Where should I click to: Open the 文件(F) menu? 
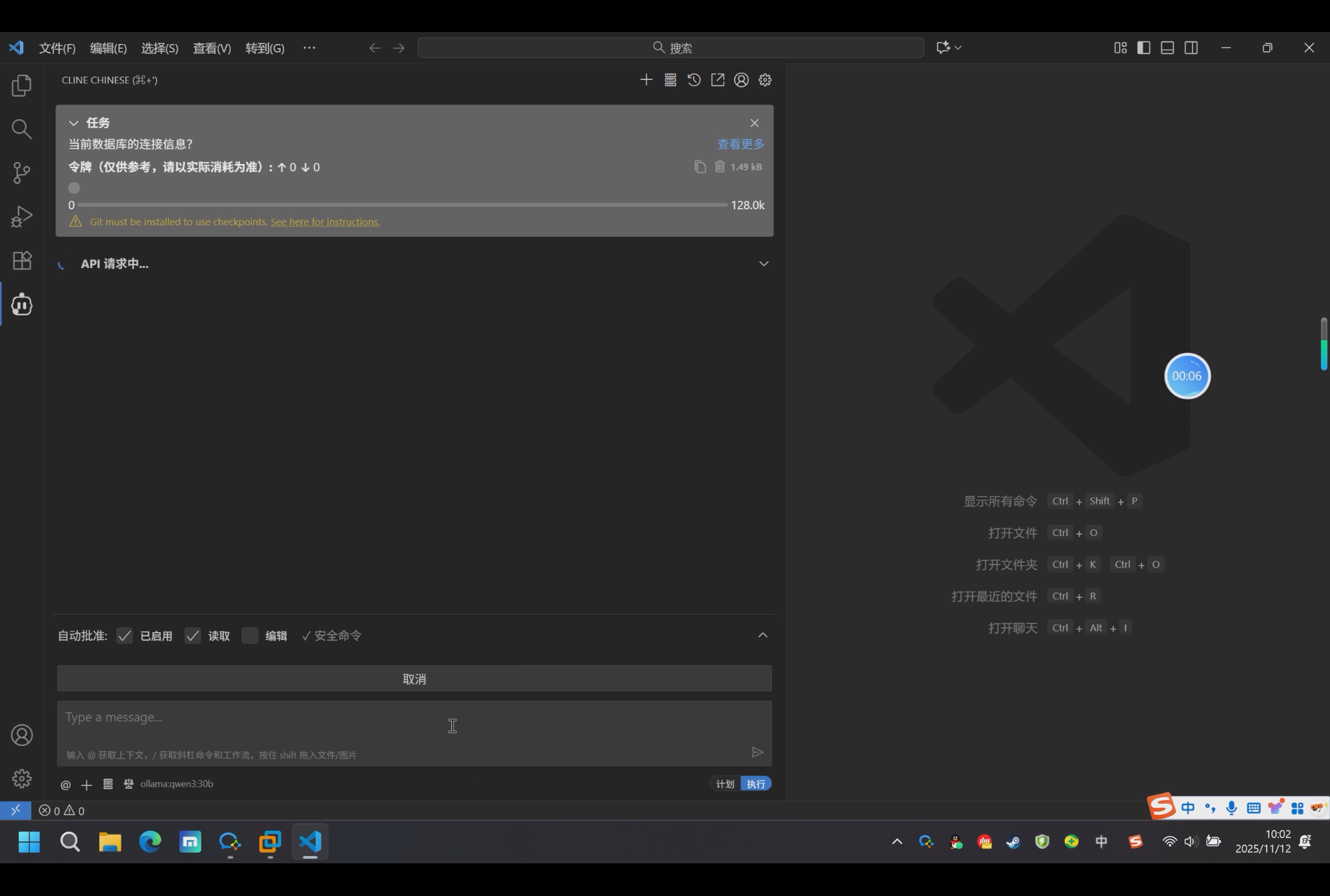tap(57, 48)
